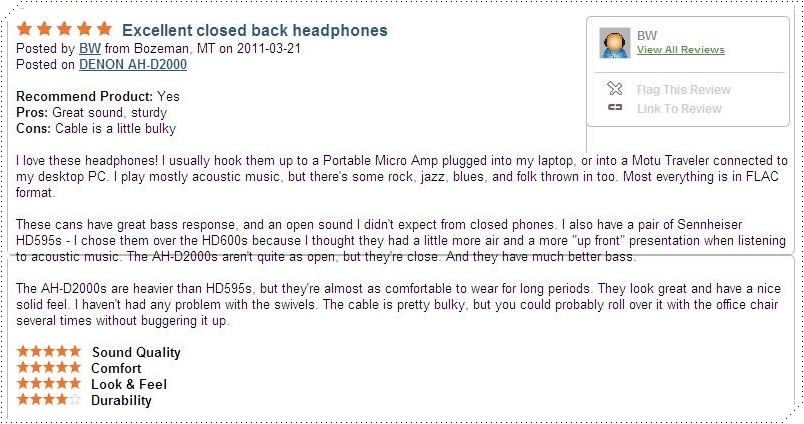Click the Cons line text
The image size is (804, 424).
(96, 128)
